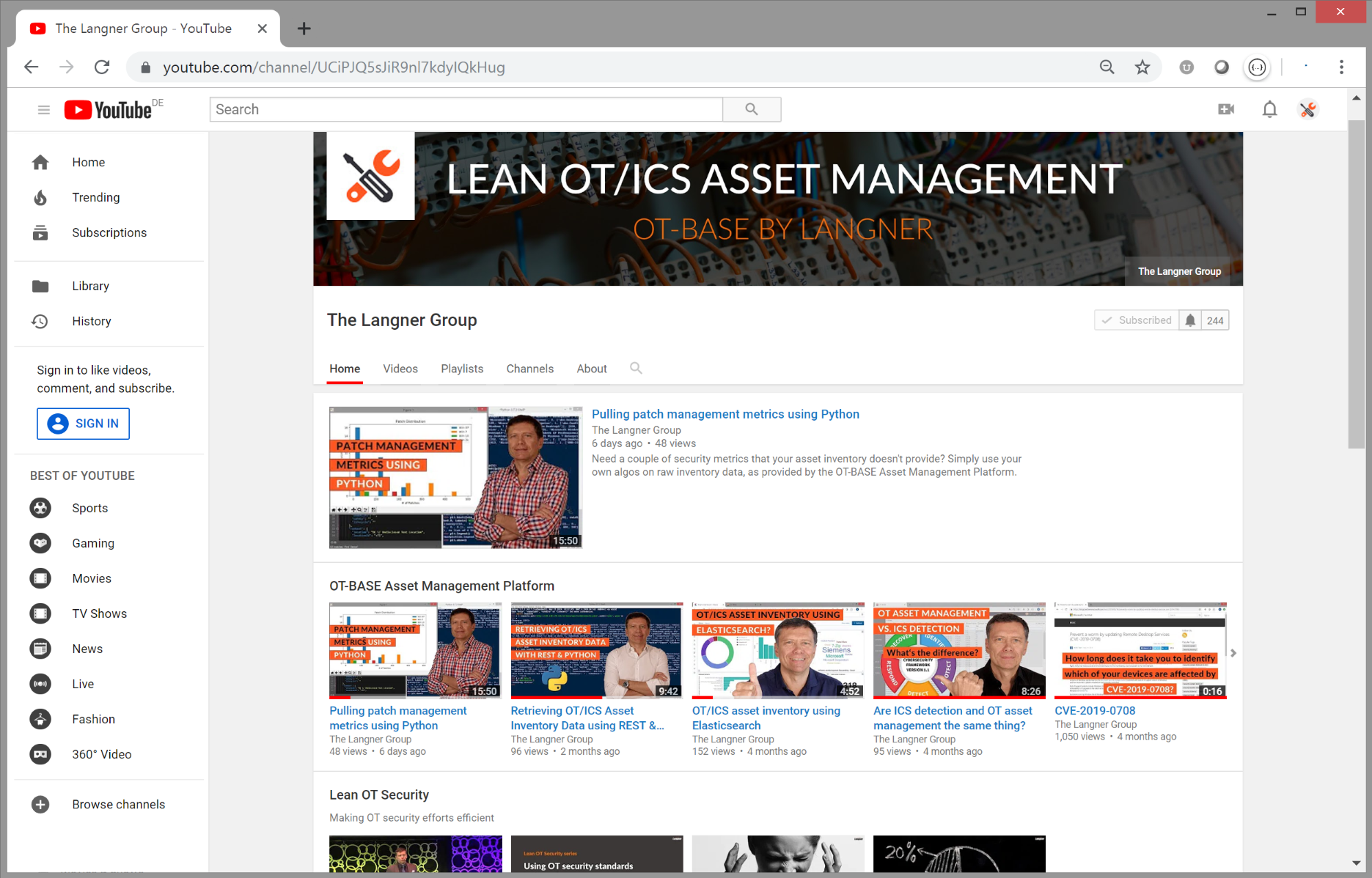This screenshot has width=1372, height=878.
Task: Search within channel using magnifier icon
Action: point(636,368)
